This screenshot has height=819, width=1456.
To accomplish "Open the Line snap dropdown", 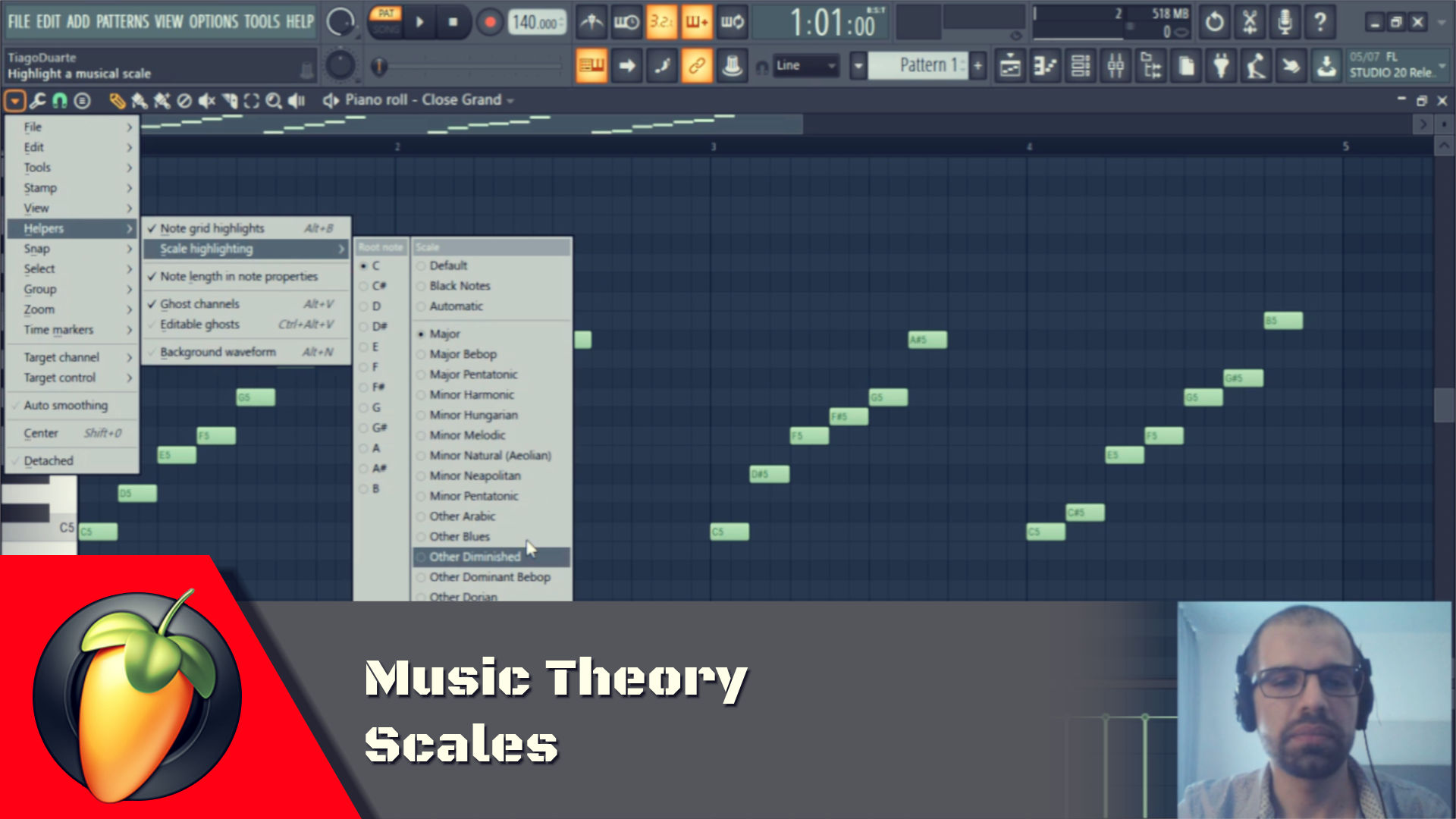I will 806,66.
